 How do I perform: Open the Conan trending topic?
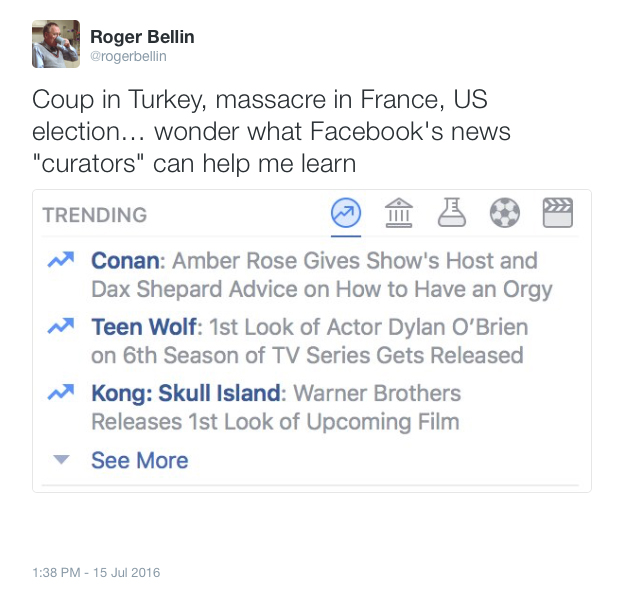click(x=126, y=261)
